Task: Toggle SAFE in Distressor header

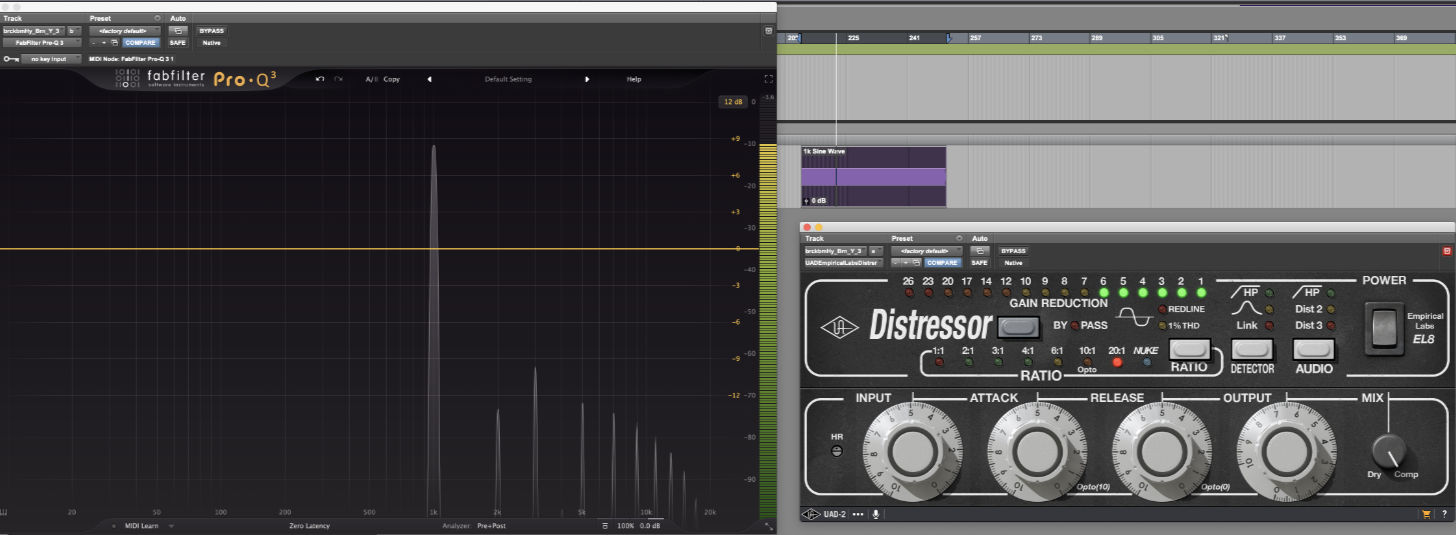Action: point(980,262)
